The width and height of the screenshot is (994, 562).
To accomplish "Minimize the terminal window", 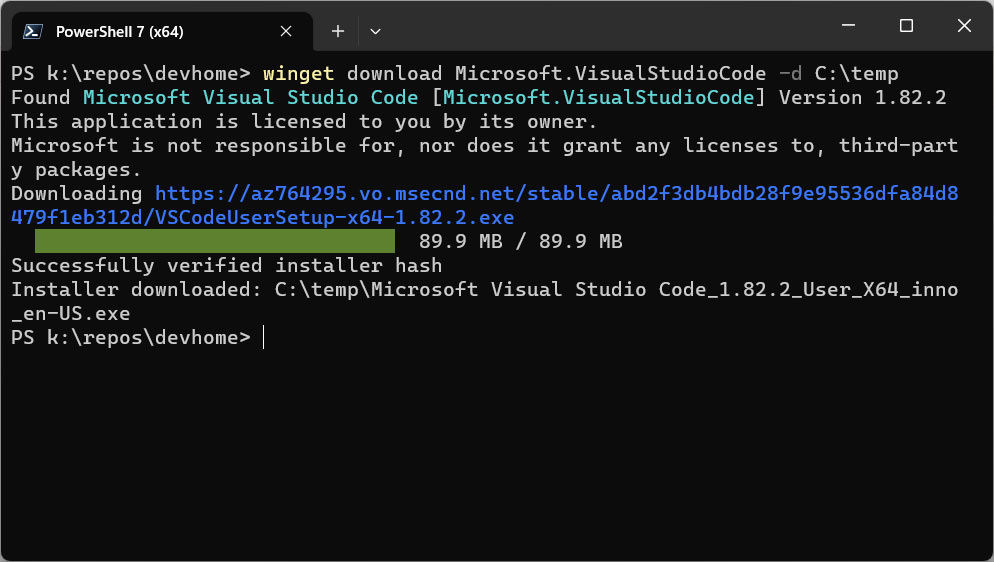I will [x=848, y=25].
